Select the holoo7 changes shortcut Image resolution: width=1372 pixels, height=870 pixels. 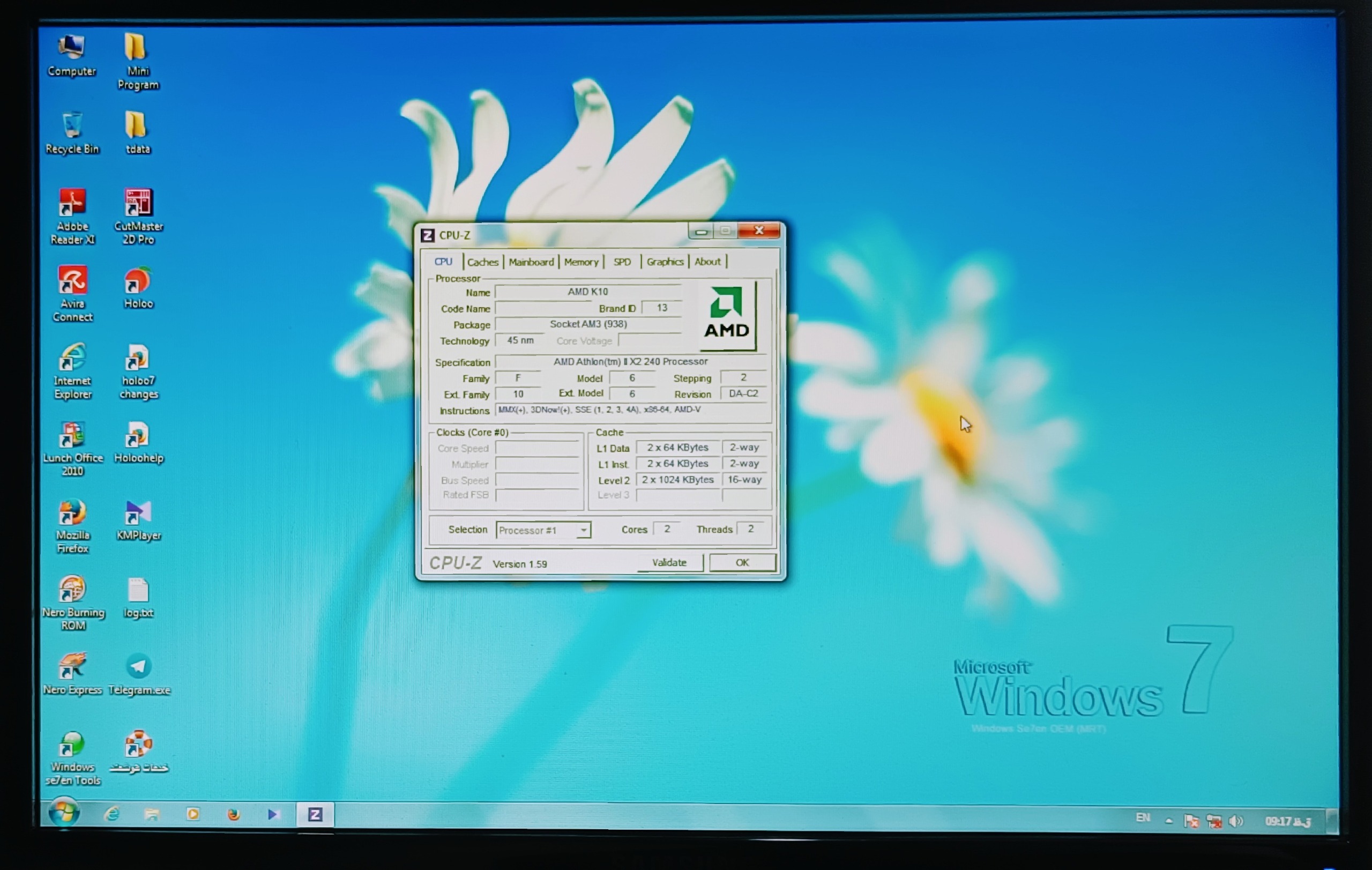[x=138, y=371]
